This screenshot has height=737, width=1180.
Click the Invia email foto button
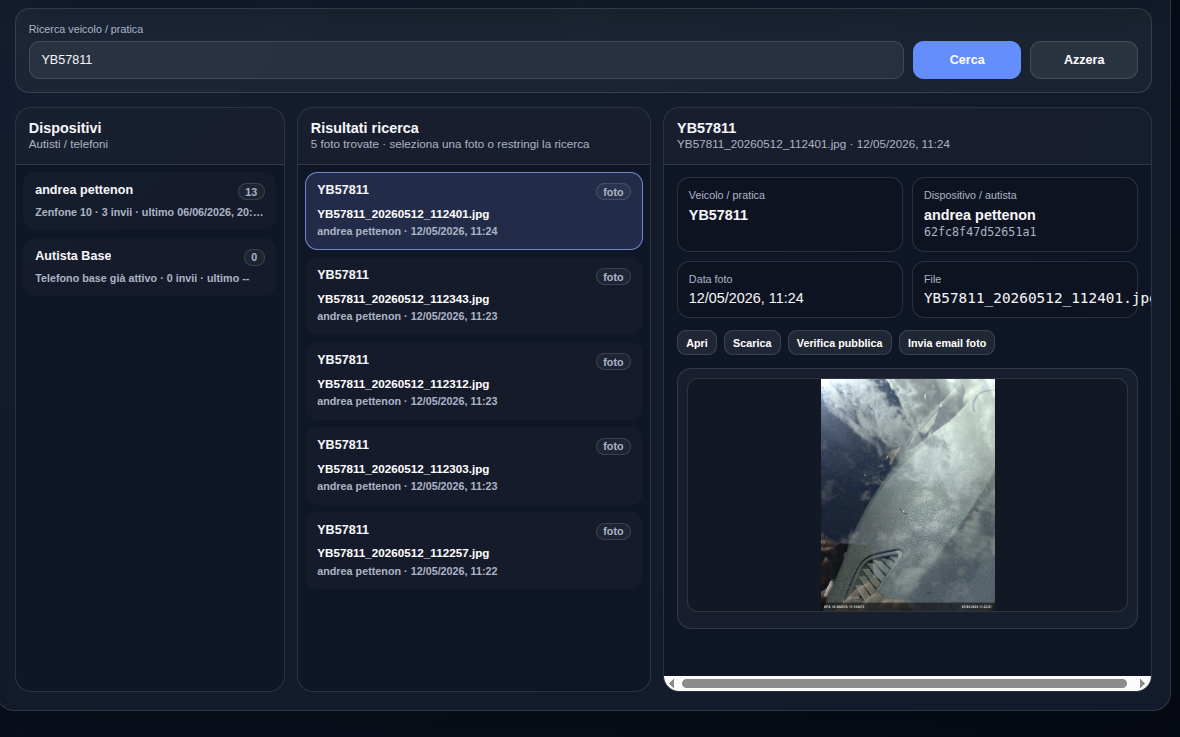point(947,343)
